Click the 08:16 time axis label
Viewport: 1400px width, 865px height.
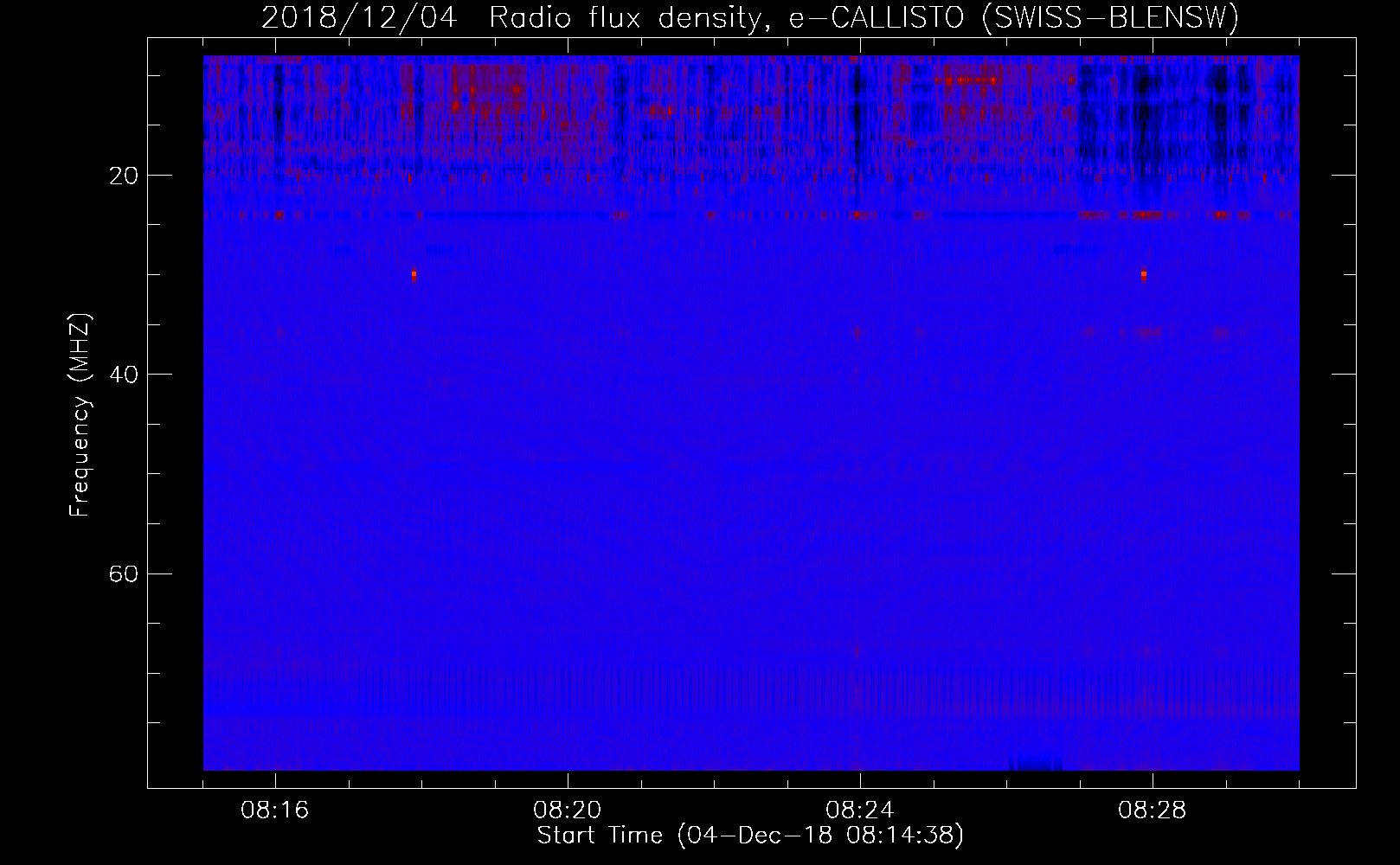click(275, 811)
